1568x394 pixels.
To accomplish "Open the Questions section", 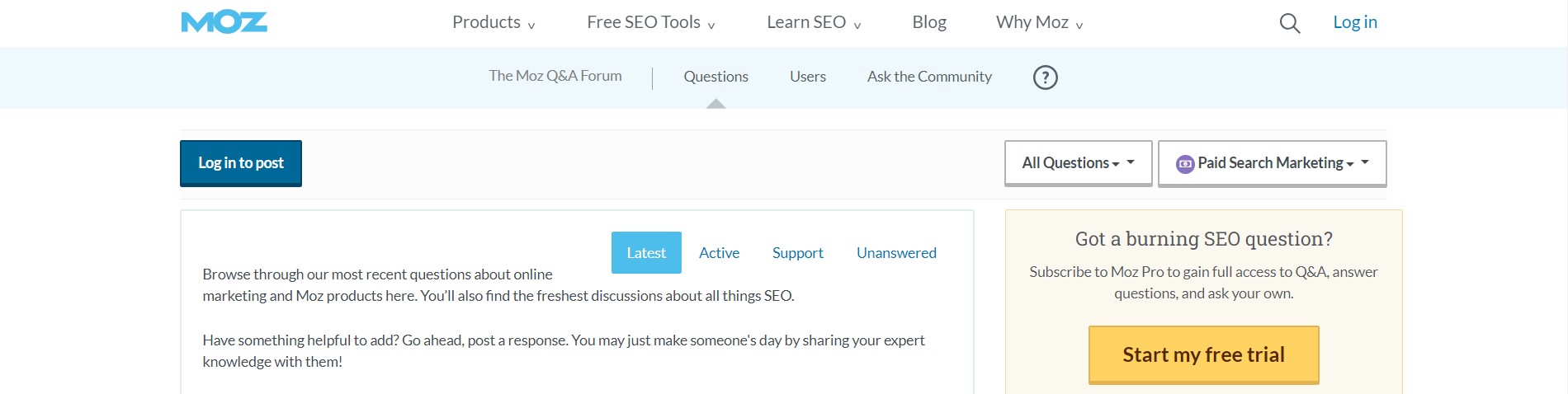I will 716,77.
